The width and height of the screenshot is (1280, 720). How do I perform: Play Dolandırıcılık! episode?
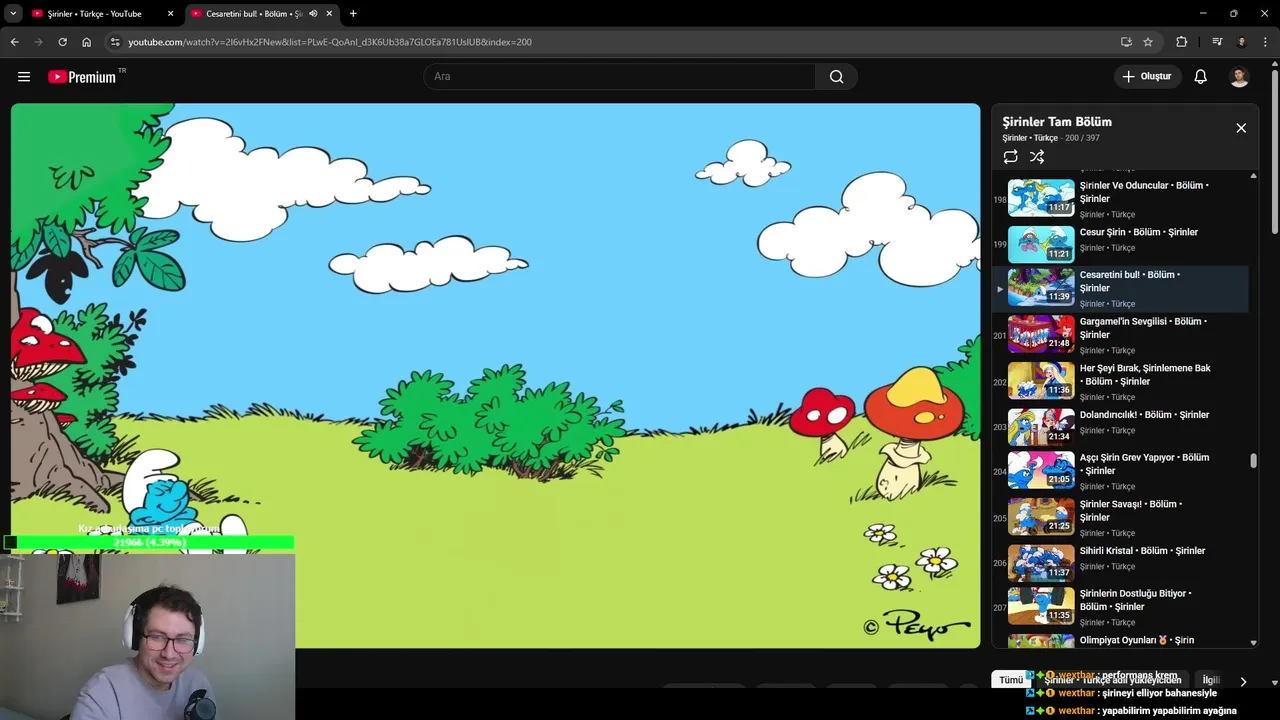click(1121, 427)
